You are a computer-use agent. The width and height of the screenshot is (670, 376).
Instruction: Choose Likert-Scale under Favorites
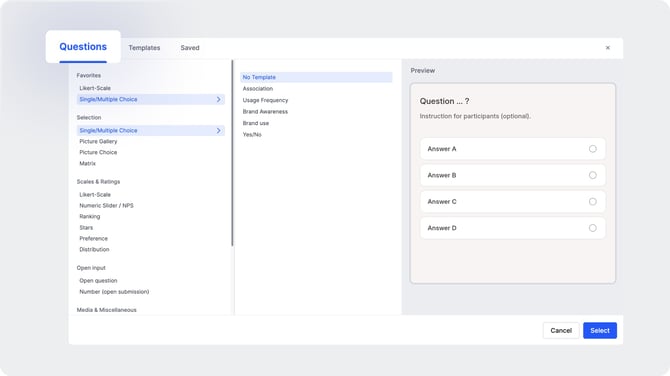coord(95,88)
